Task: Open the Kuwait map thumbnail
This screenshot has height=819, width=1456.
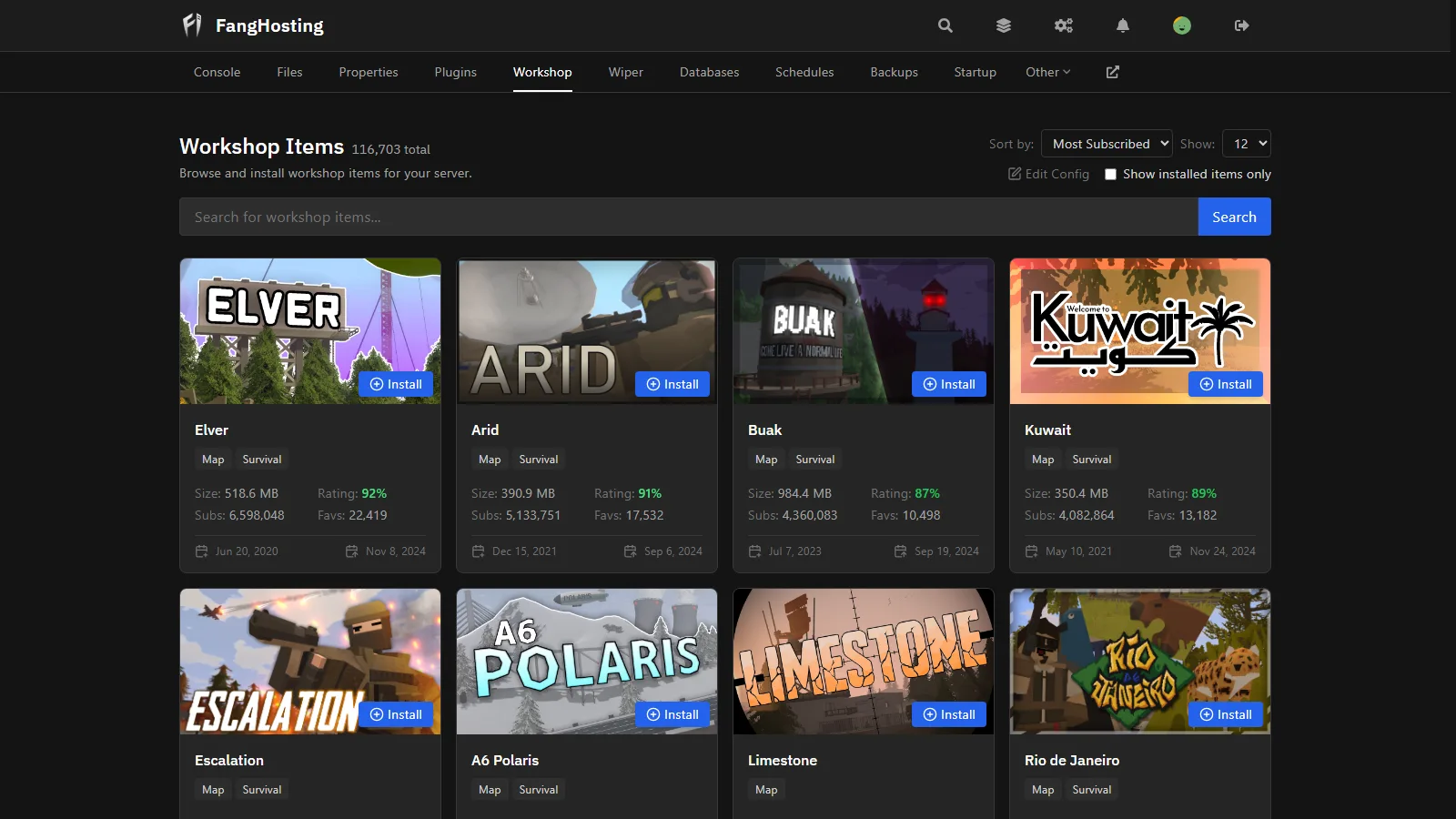Action: [x=1140, y=331]
